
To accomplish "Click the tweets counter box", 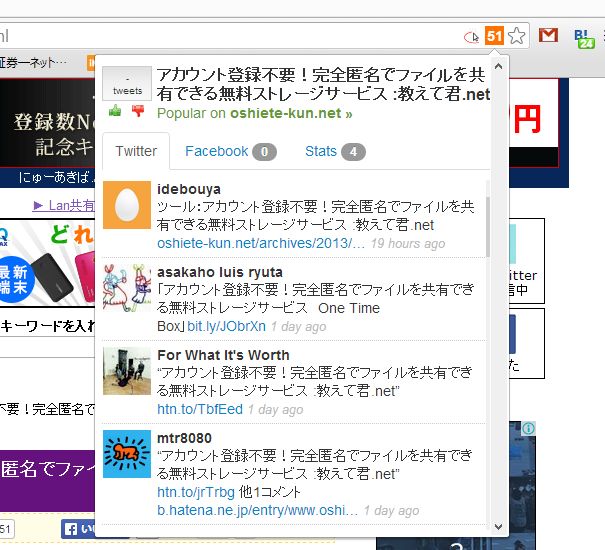I will 127,83.
